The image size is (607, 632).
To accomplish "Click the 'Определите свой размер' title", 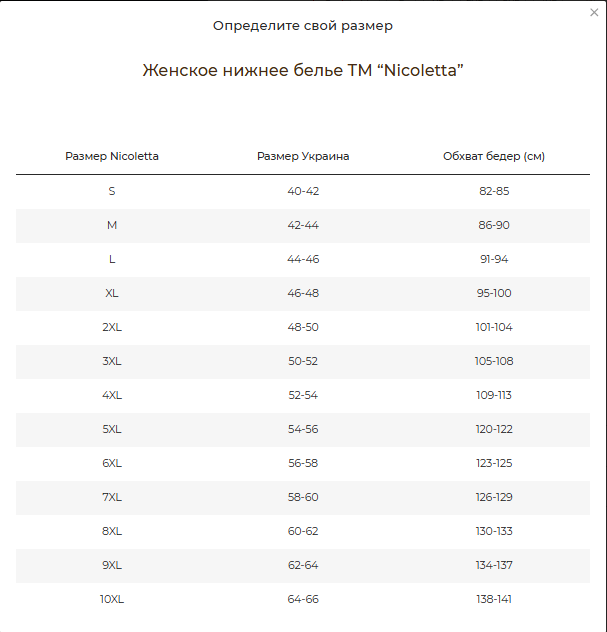I will pyautogui.click(x=303, y=25).
